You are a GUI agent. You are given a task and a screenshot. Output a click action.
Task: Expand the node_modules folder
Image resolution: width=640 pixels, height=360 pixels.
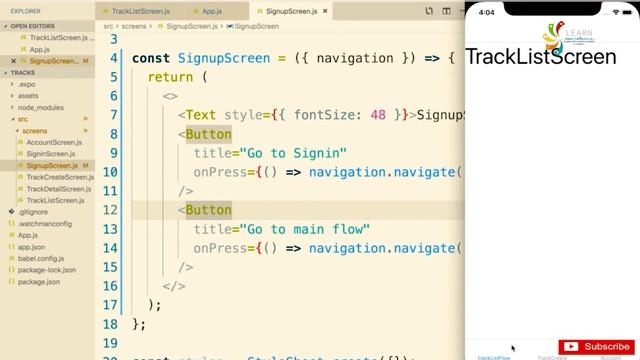(x=40, y=107)
